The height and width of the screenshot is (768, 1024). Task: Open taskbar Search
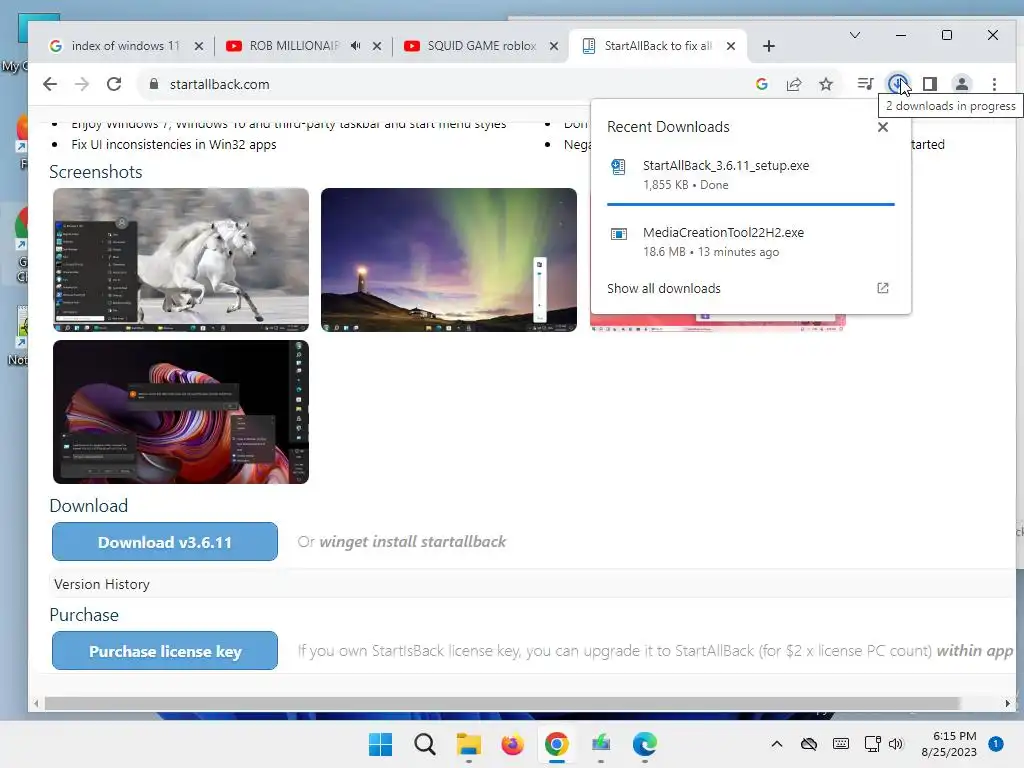[424, 744]
